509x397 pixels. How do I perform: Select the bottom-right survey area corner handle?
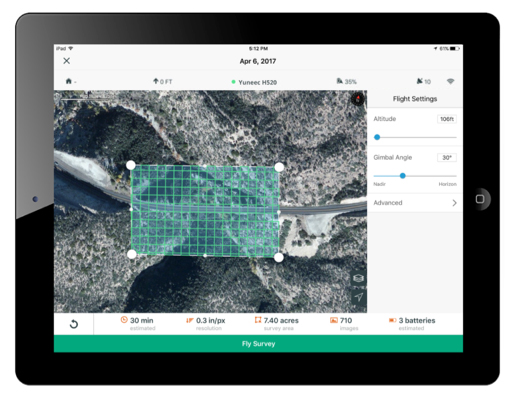(279, 257)
